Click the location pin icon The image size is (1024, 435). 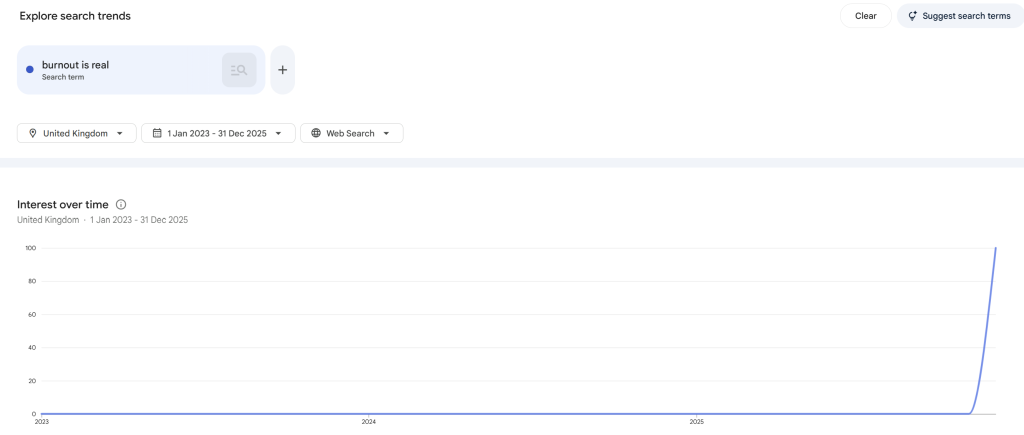click(33, 133)
